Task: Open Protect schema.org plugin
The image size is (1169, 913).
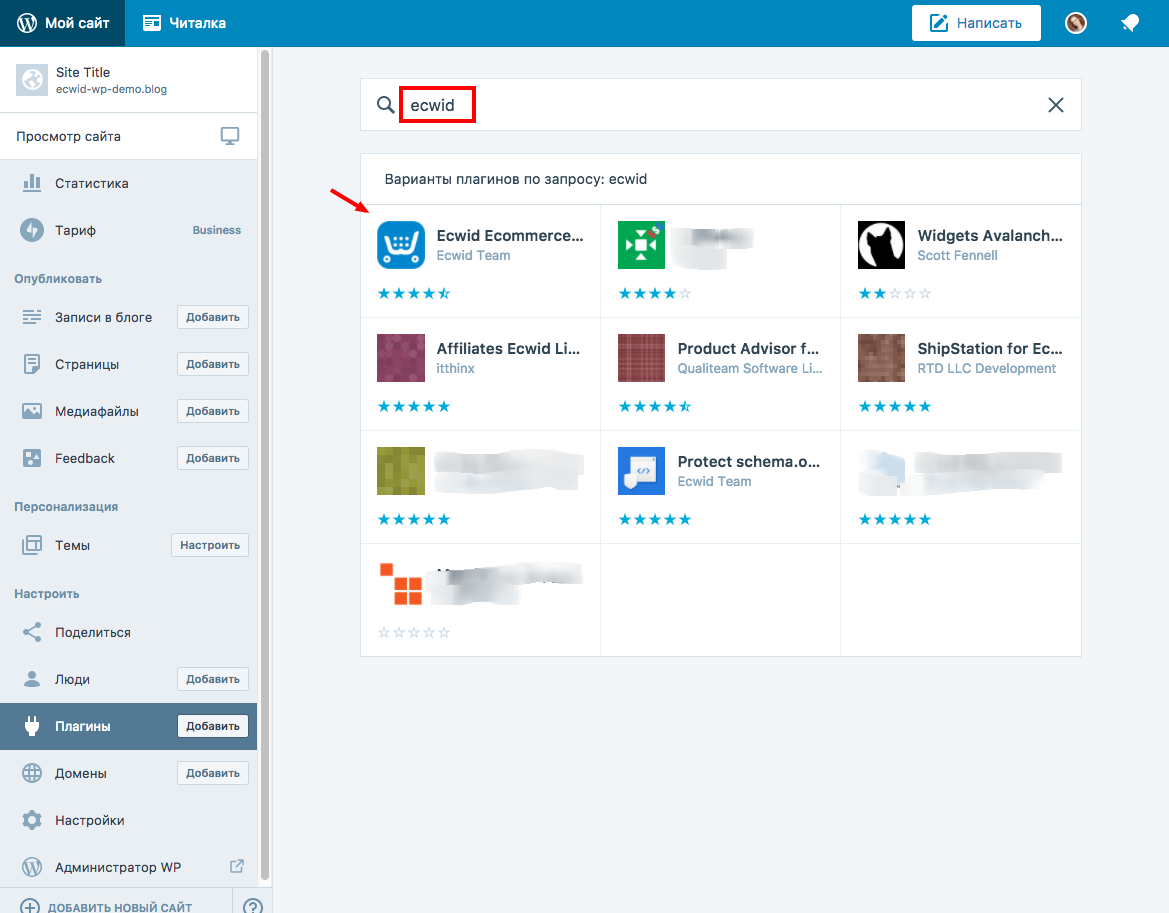Action: 720,487
